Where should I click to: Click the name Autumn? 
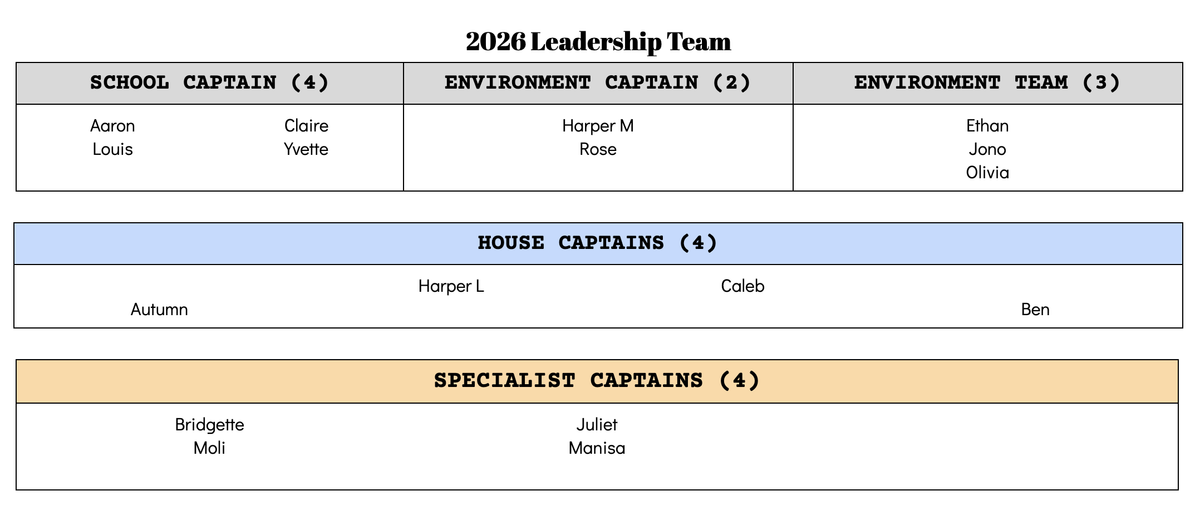click(159, 309)
